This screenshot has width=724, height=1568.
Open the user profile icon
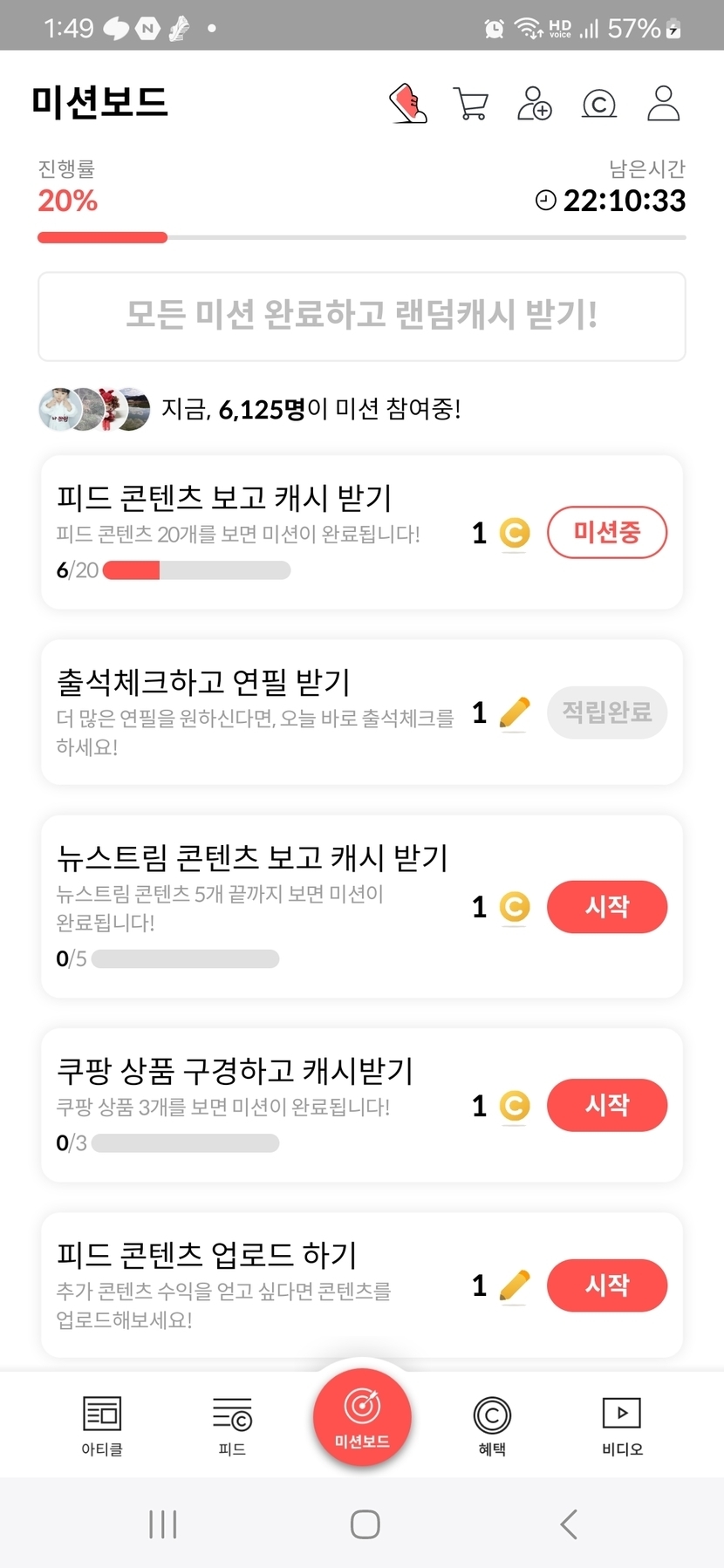[x=663, y=103]
